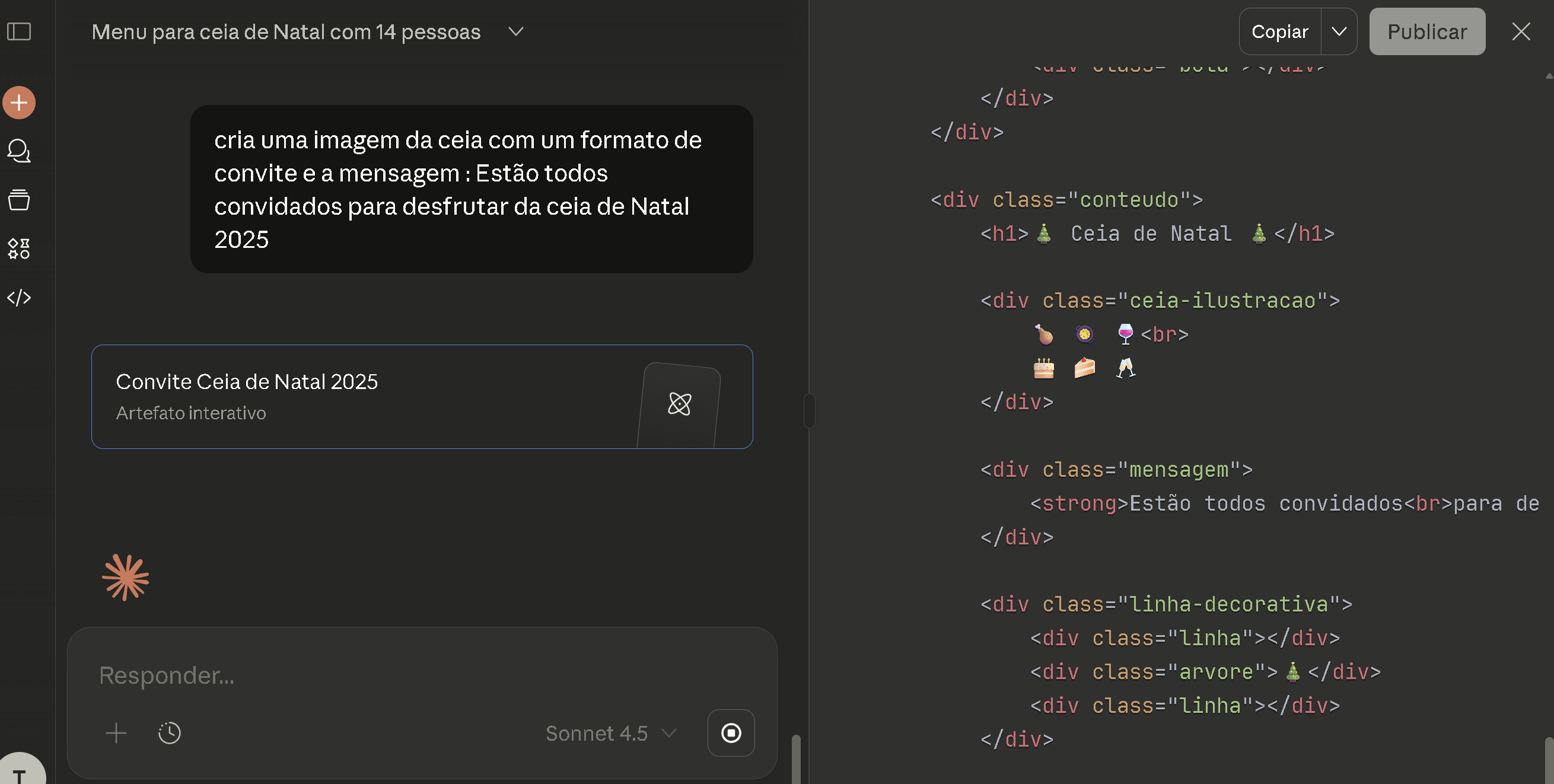1554x784 pixels.
Task: Click the attach plus icon in composer
Action: [116, 734]
